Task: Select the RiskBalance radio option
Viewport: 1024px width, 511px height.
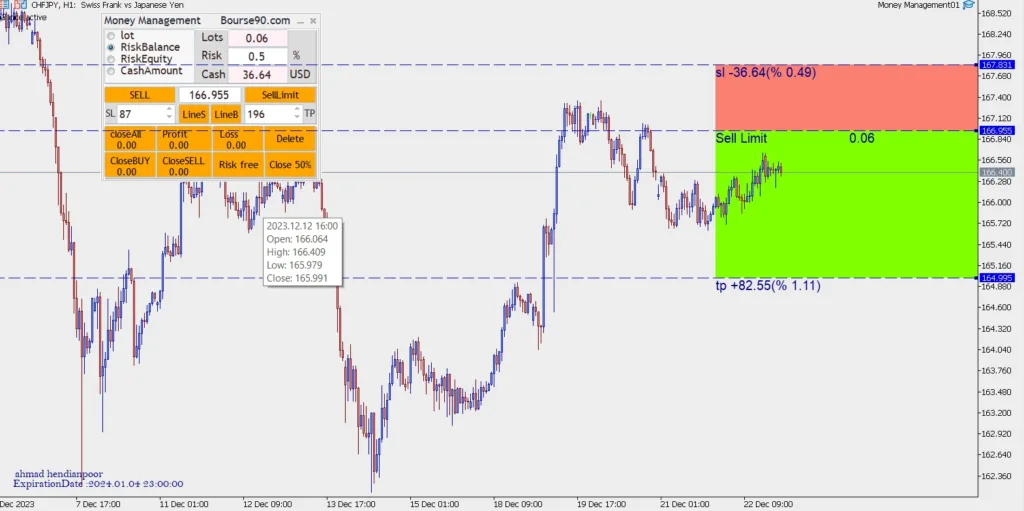Action: point(110,48)
